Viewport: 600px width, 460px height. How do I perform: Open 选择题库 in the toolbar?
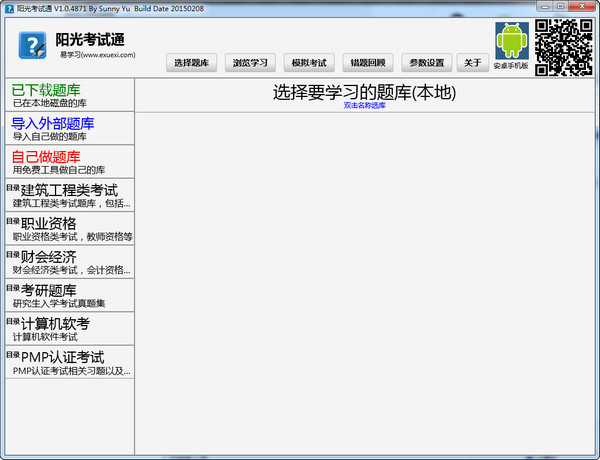[x=191, y=63]
